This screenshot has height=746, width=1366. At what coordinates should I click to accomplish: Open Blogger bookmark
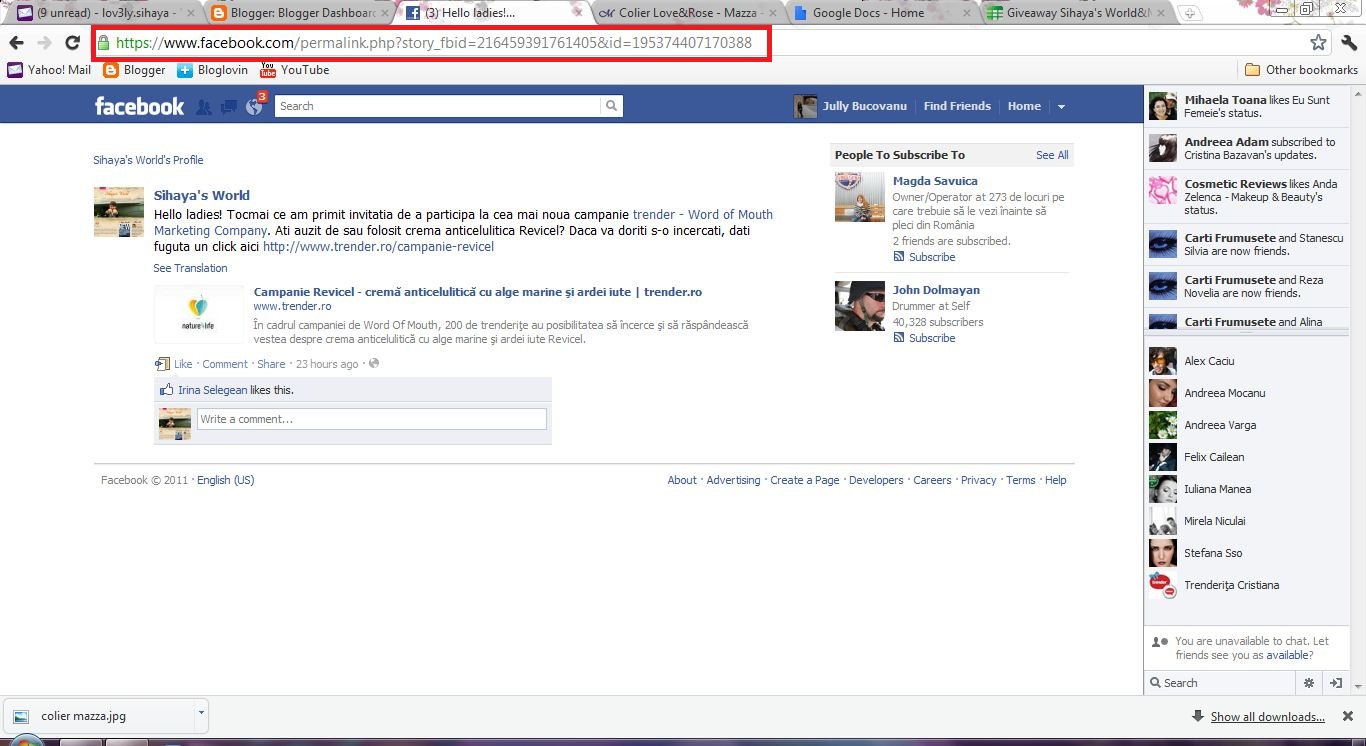pos(134,70)
